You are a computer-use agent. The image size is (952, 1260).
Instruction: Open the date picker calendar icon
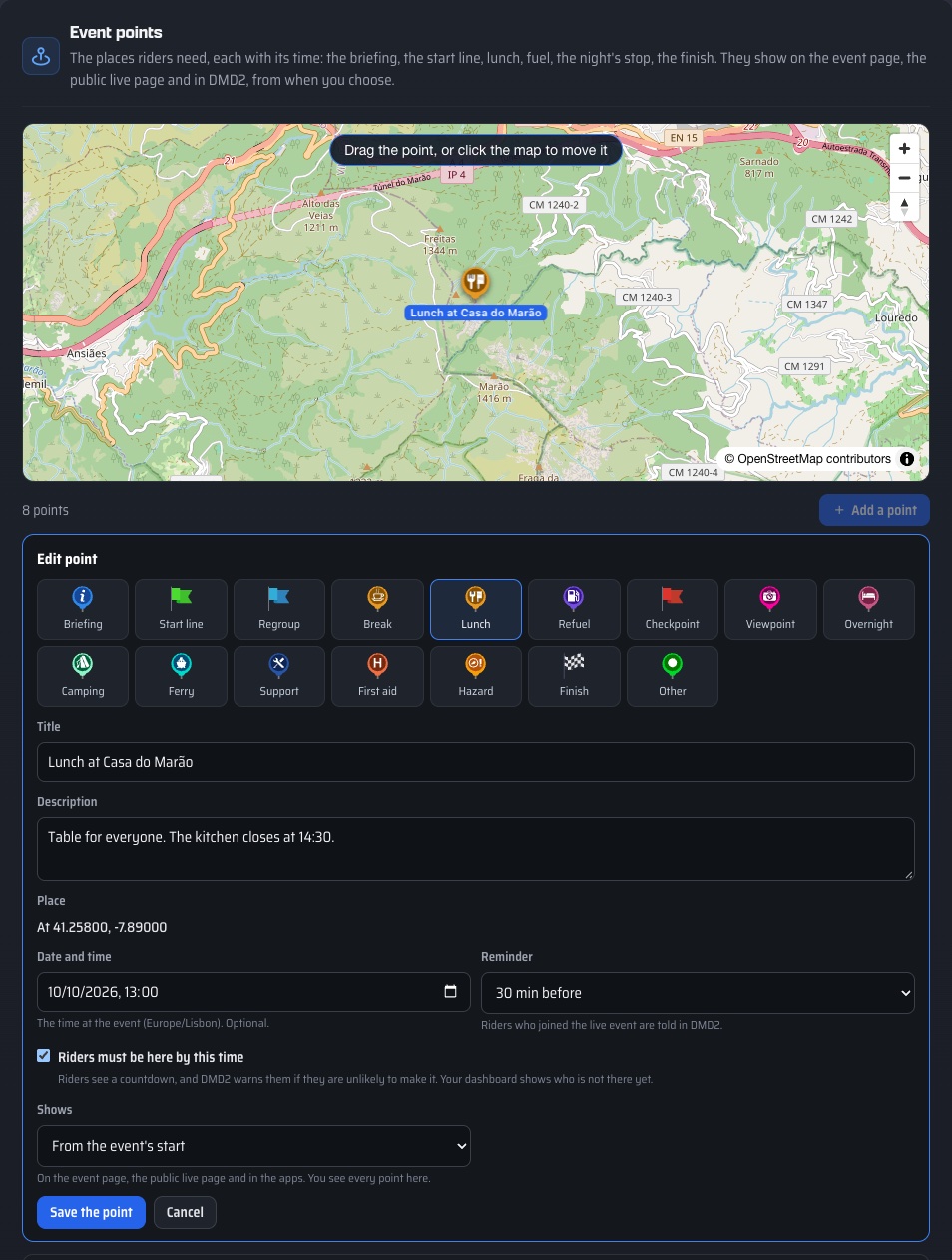(x=450, y=991)
